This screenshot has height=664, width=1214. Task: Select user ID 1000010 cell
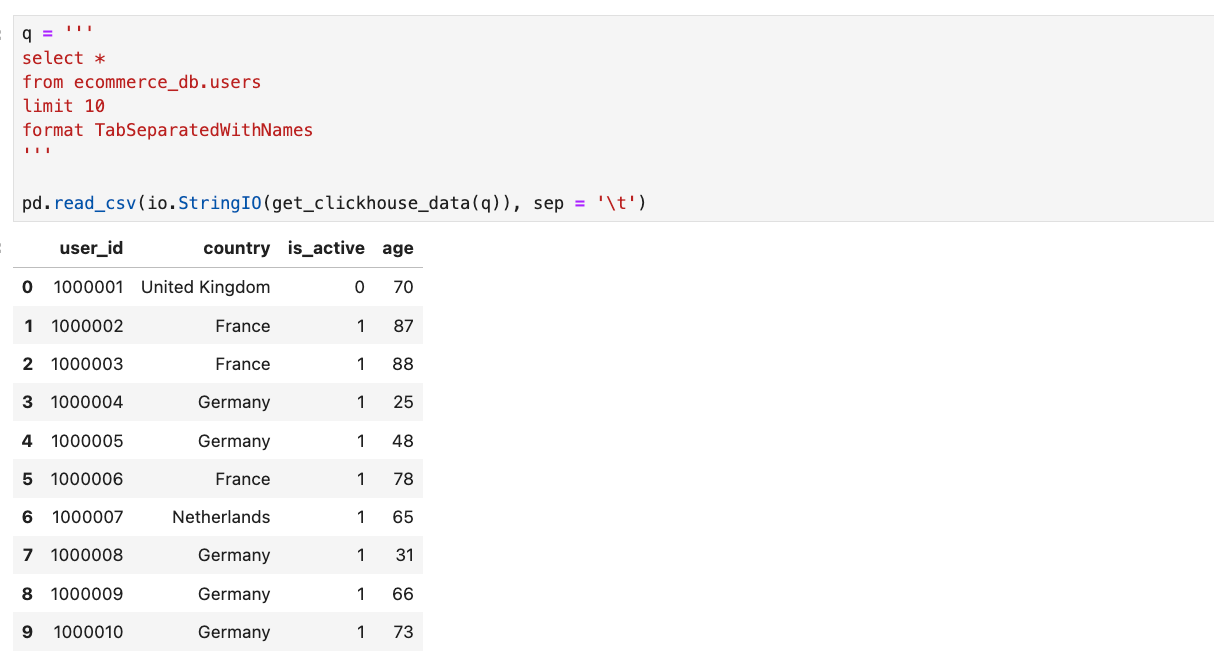click(88, 632)
